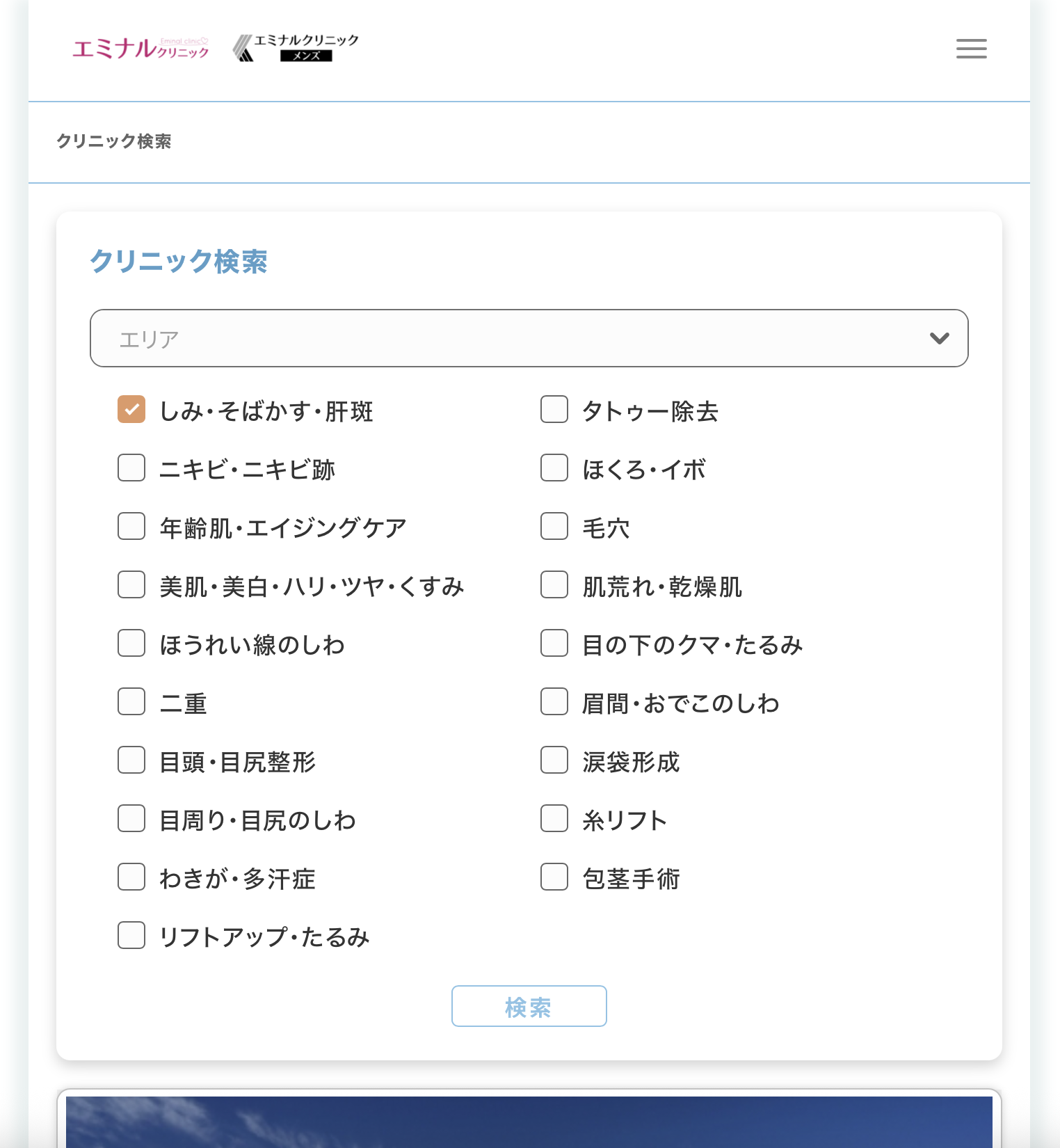
Task: Click the pink Eminal Clinic logo
Action: click(x=140, y=49)
